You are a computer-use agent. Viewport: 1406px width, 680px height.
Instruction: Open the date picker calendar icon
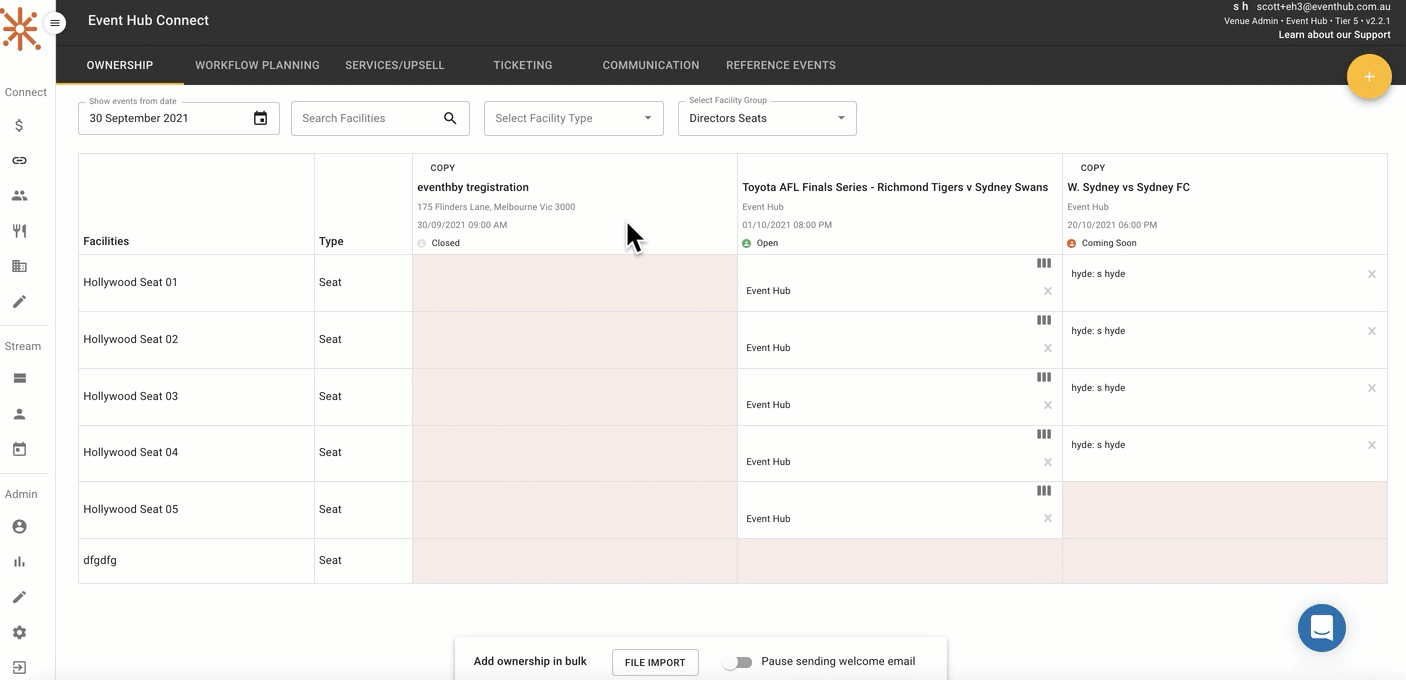(260, 118)
